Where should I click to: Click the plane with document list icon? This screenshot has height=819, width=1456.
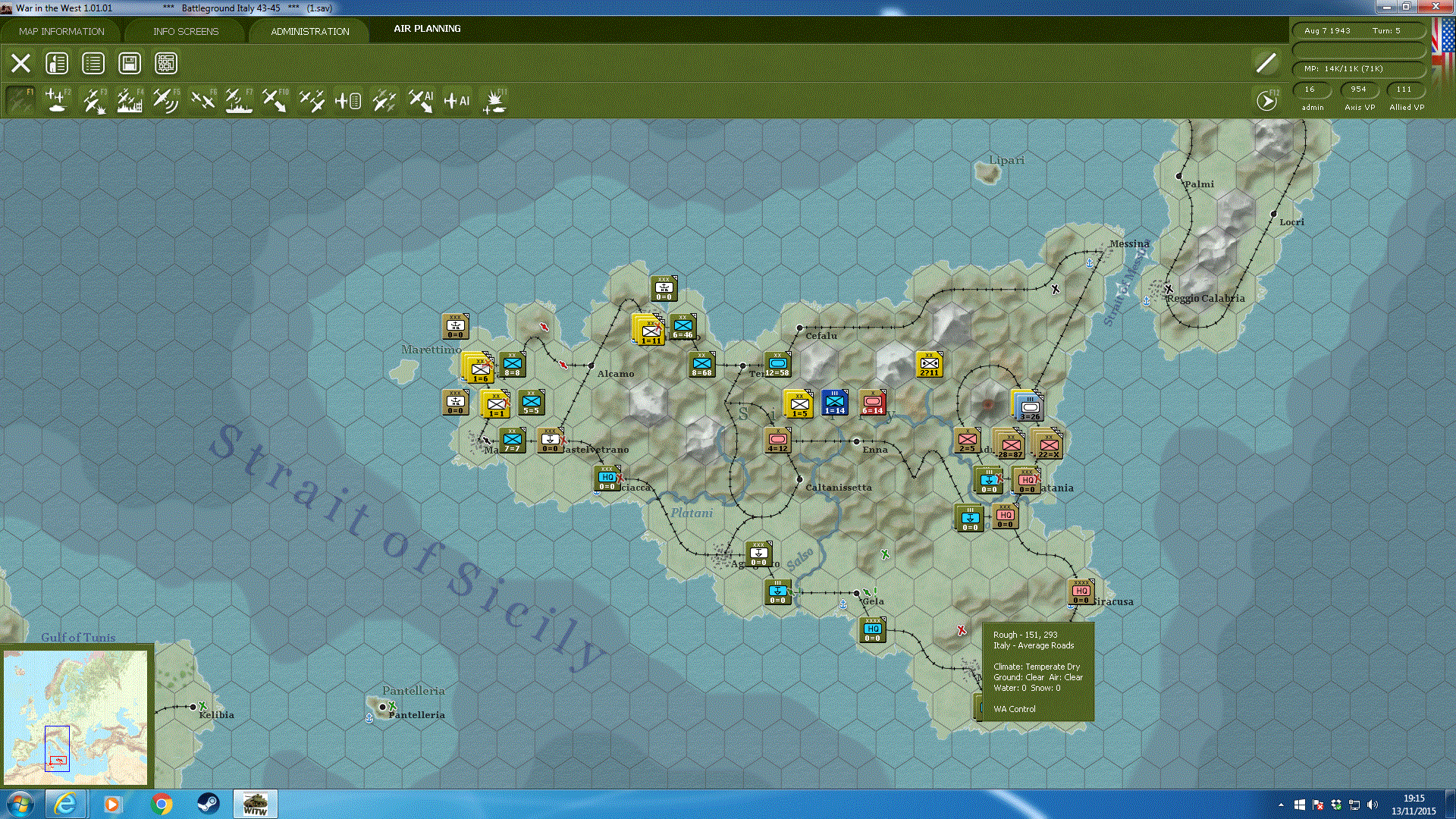pos(348,100)
